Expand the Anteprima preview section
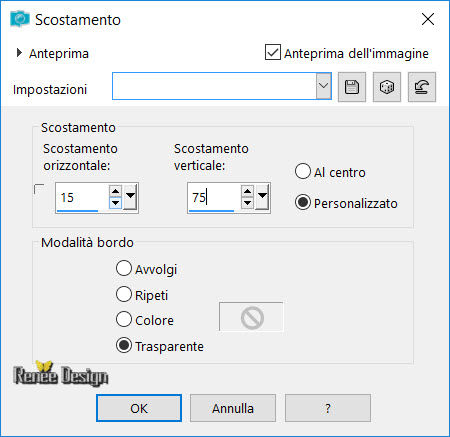This screenshot has width=450, height=437. coord(19,53)
